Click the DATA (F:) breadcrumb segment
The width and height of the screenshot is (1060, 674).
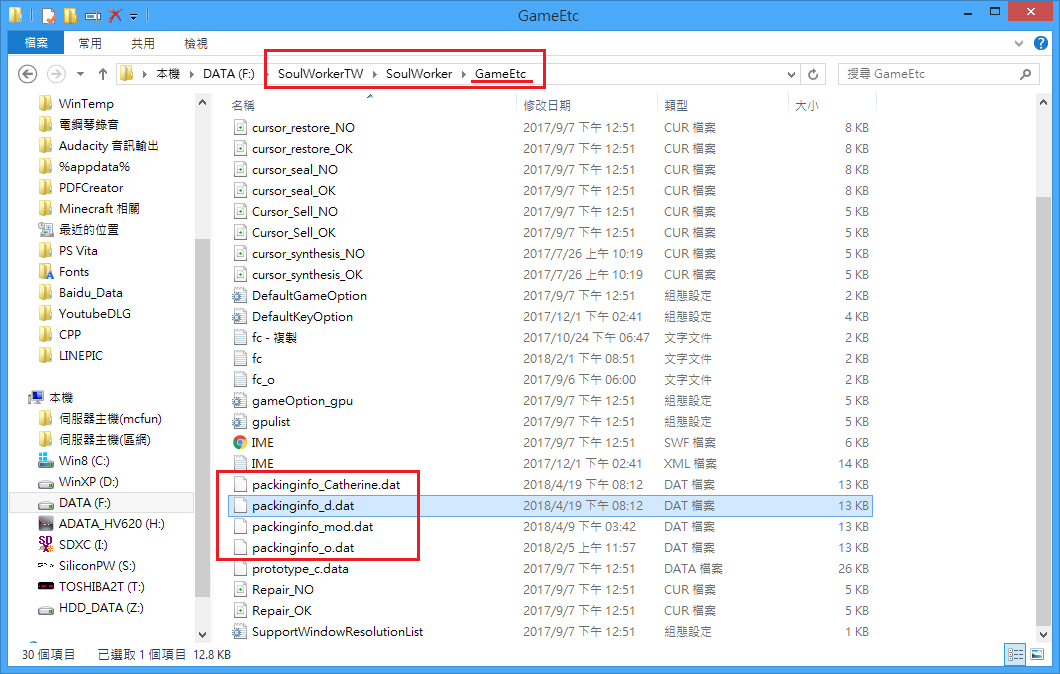[x=228, y=74]
